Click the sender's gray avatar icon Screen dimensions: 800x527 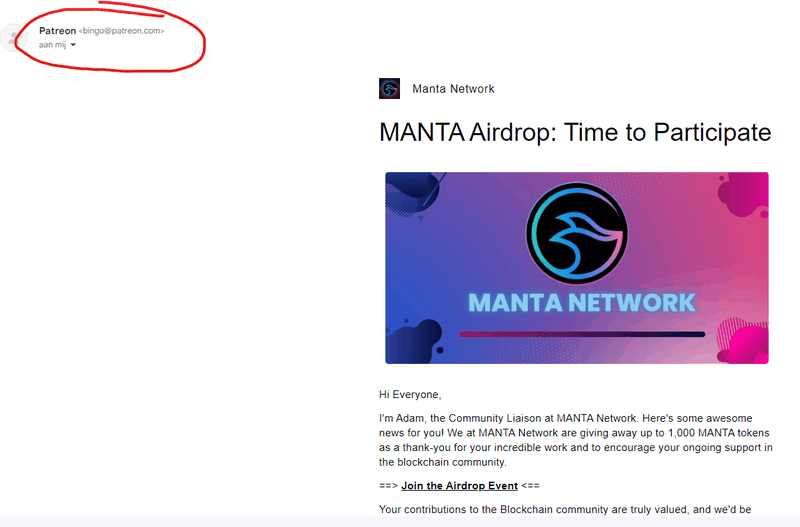click(12, 38)
